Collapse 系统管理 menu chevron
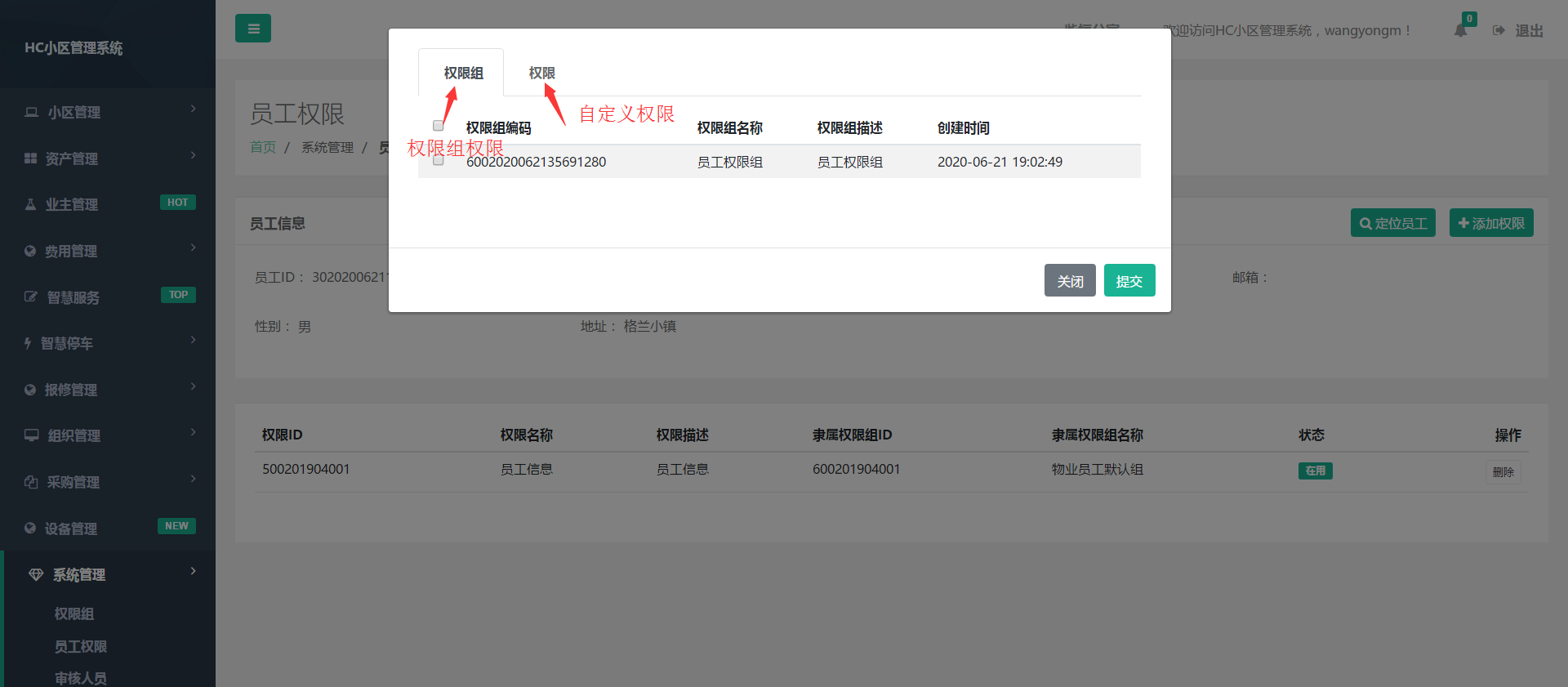The height and width of the screenshot is (687, 1568). tap(193, 571)
